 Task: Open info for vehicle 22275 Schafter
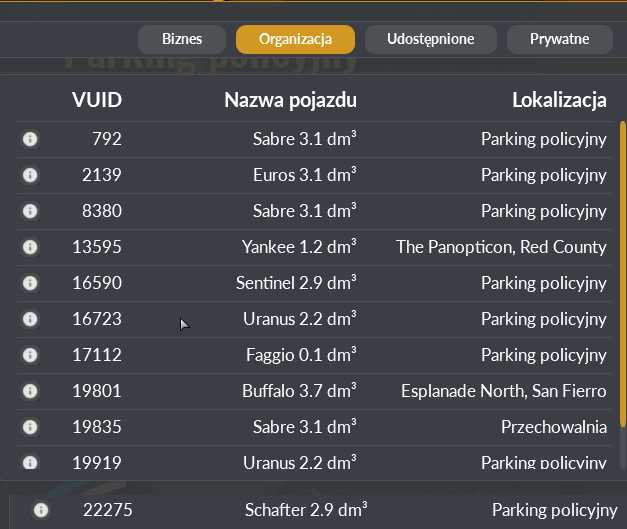tap(41, 510)
